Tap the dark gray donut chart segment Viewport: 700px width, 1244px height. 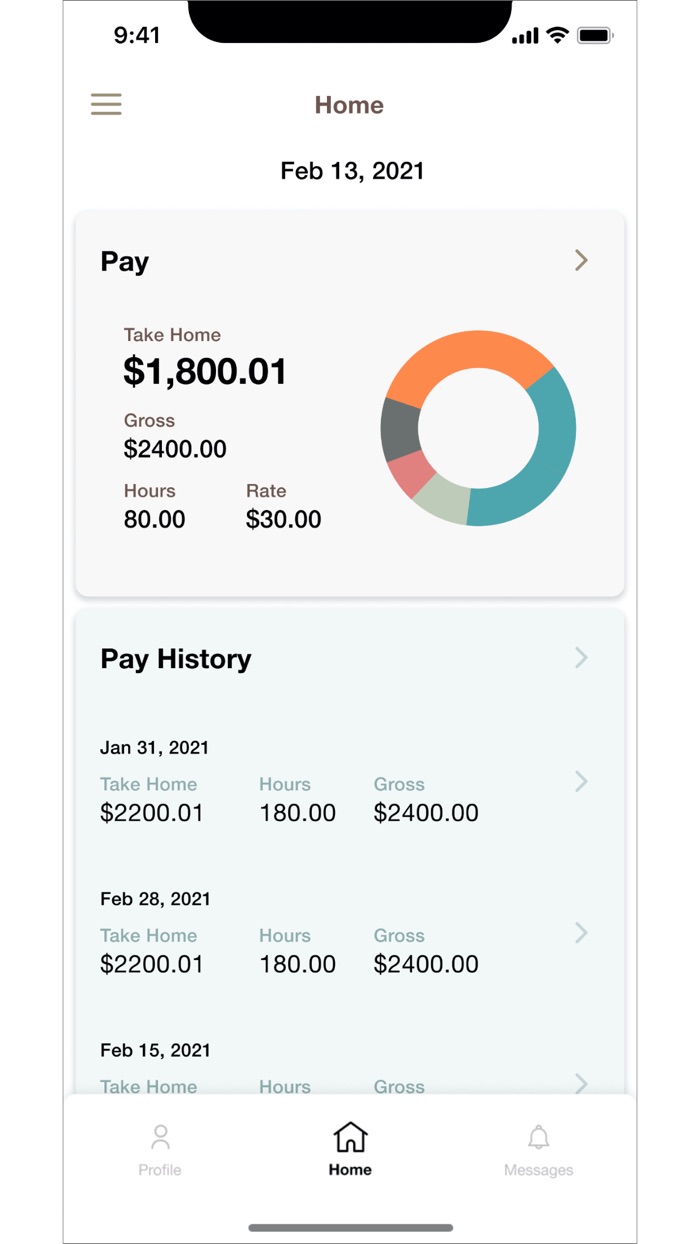tap(400, 430)
